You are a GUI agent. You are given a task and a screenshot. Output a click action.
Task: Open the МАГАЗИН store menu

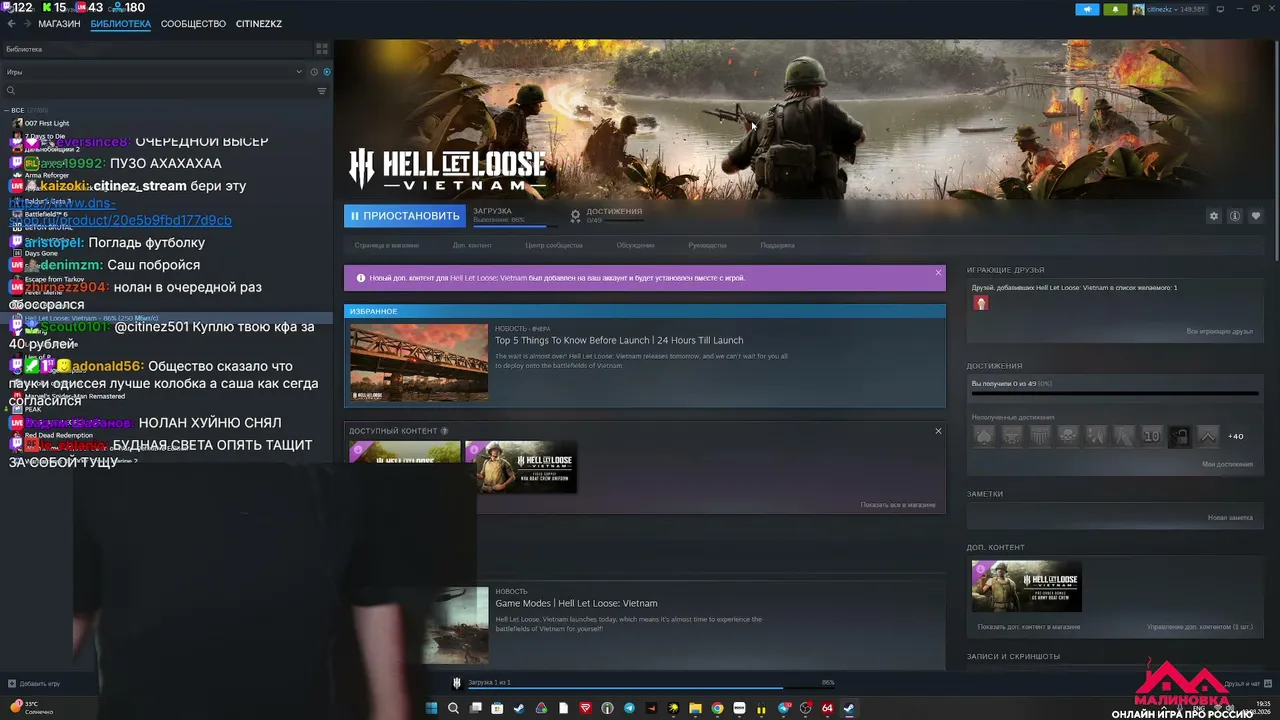(x=59, y=23)
